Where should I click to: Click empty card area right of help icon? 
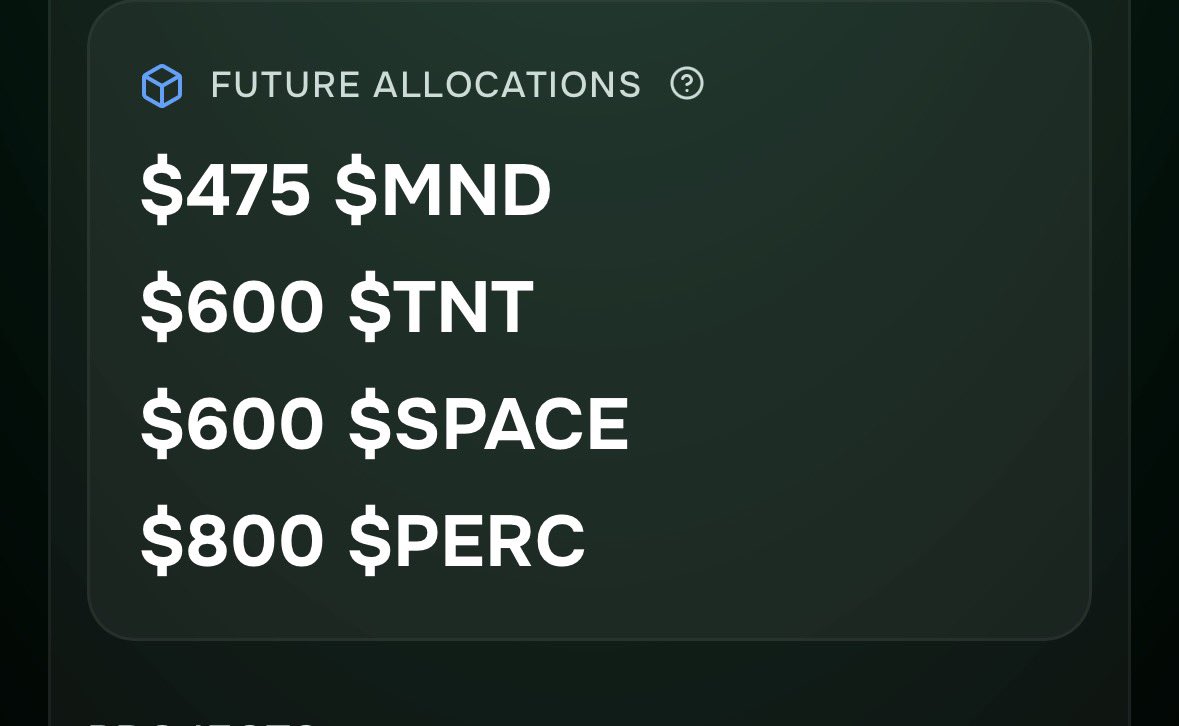point(880,86)
